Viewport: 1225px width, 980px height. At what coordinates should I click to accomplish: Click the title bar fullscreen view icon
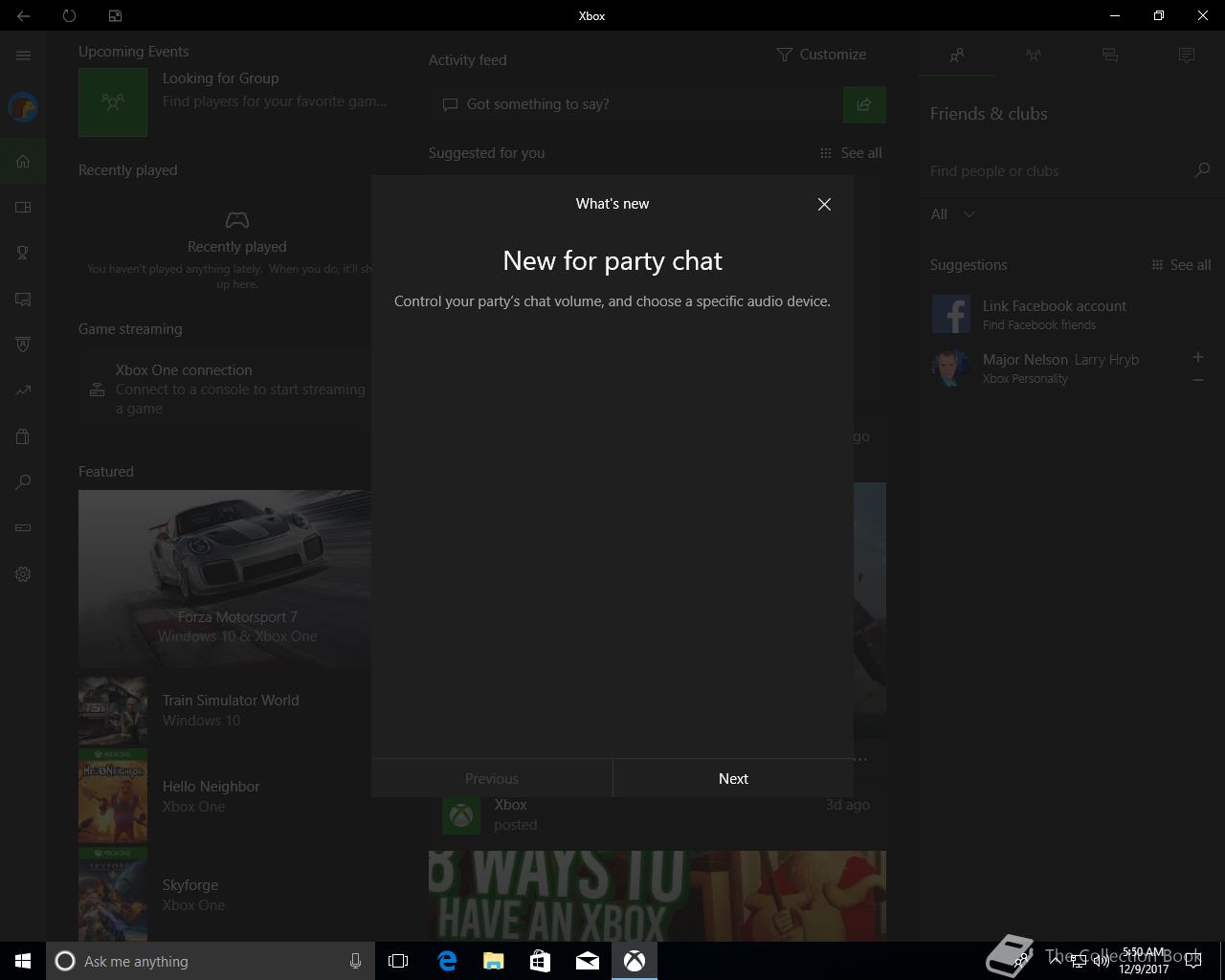[115, 15]
